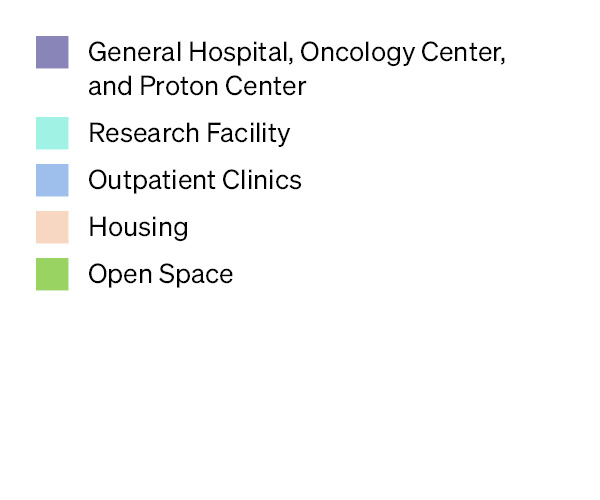Select the mint Research Facility swatch
The width and height of the screenshot is (600, 500).
pyautogui.click(x=52, y=133)
